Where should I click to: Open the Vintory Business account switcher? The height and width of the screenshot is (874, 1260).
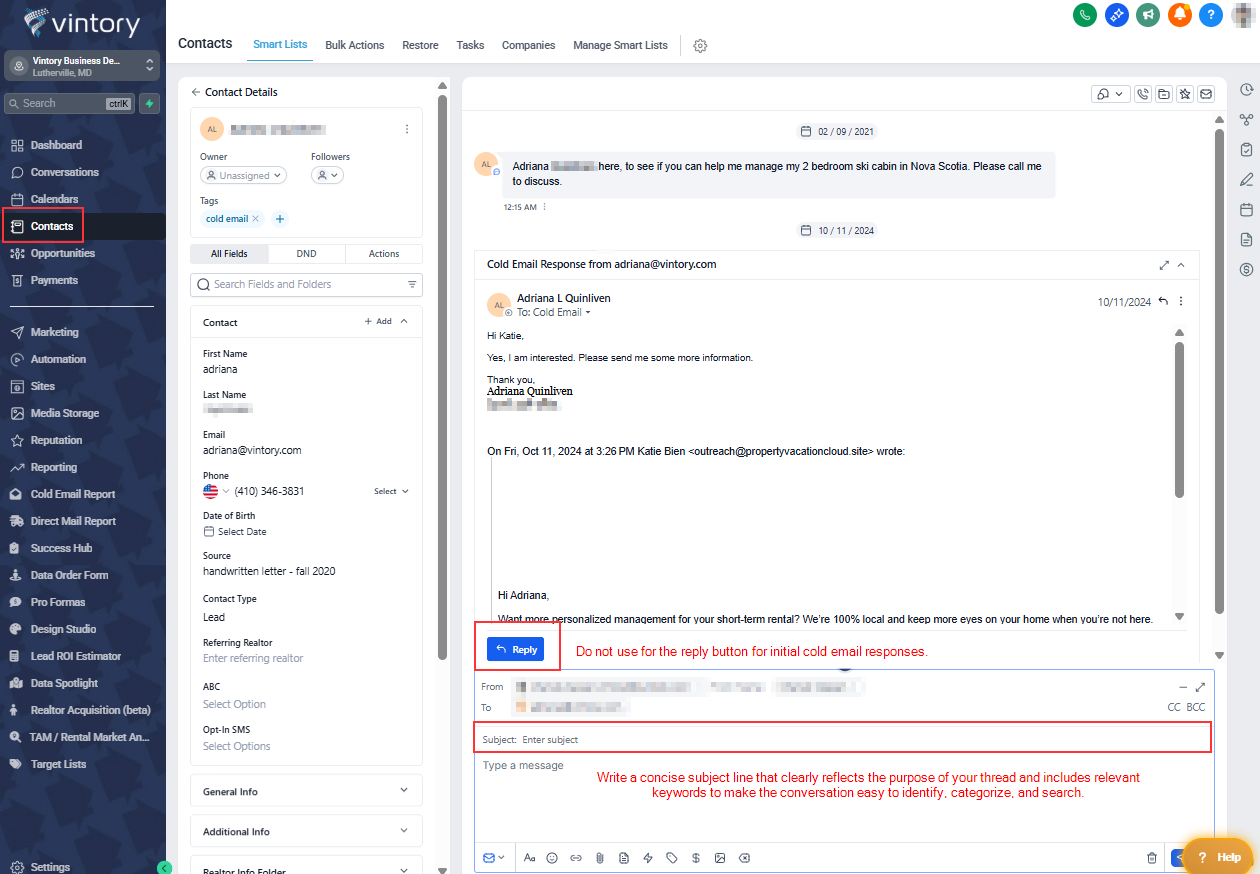click(82, 66)
